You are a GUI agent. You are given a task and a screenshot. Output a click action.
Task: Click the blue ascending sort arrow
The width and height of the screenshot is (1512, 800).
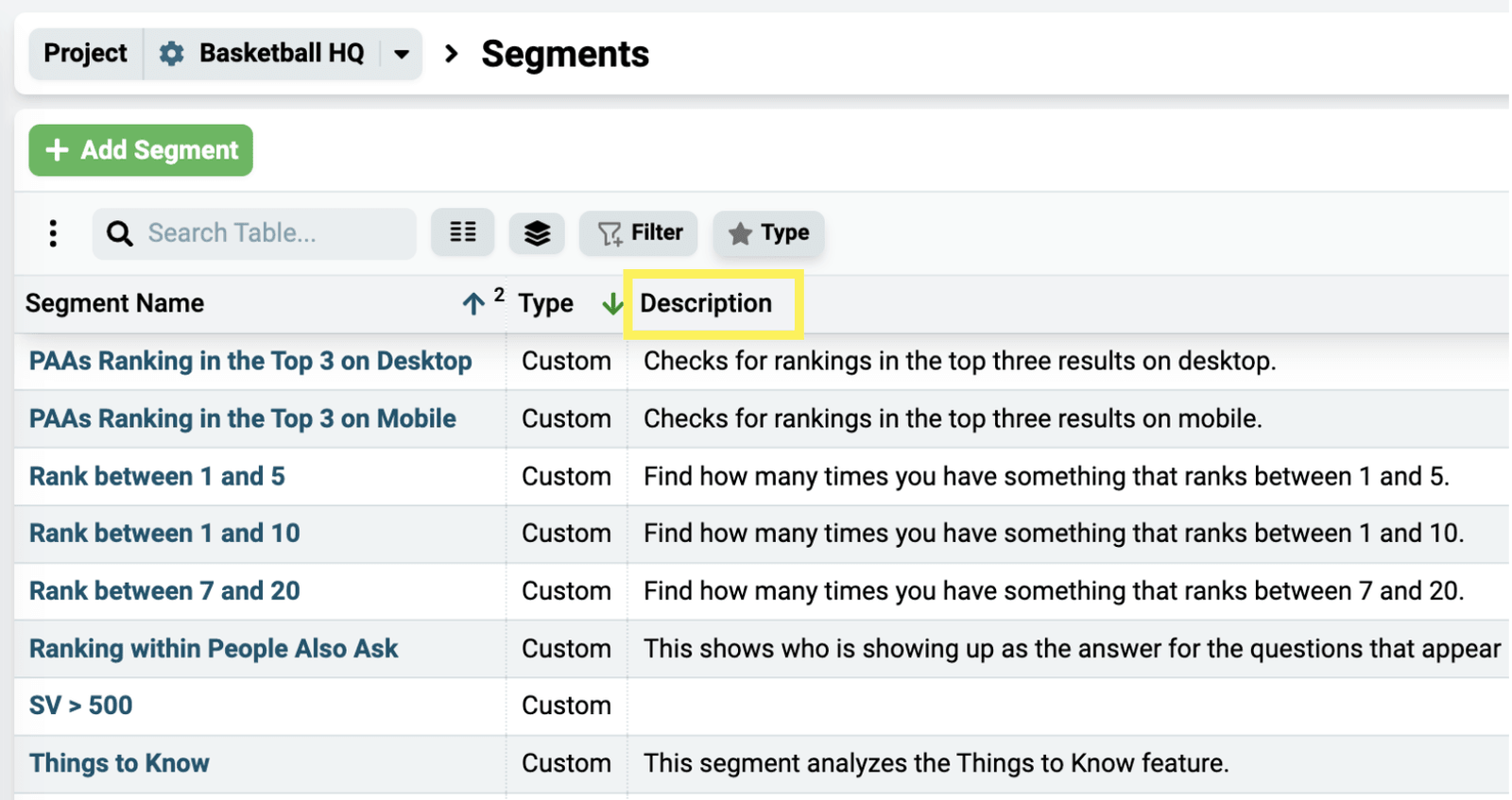[x=473, y=303]
